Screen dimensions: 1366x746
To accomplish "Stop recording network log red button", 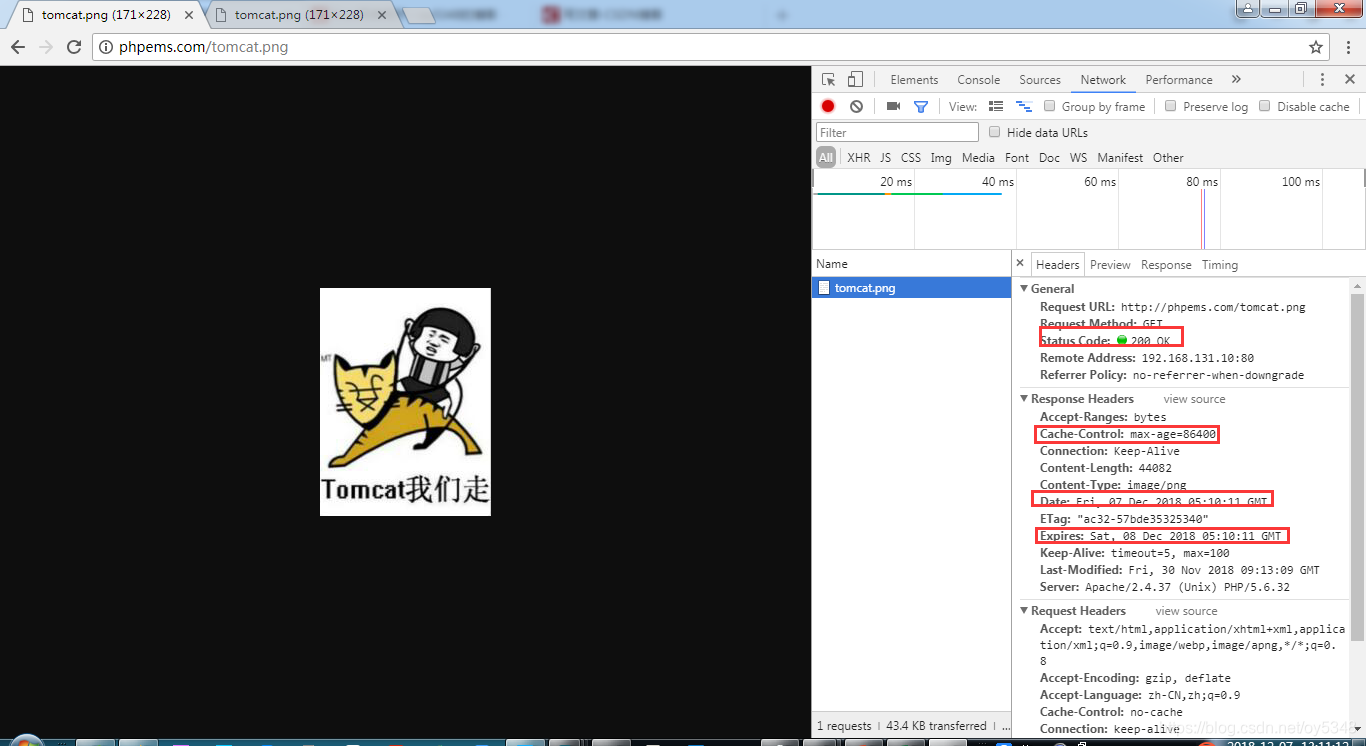I will (828, 106).
